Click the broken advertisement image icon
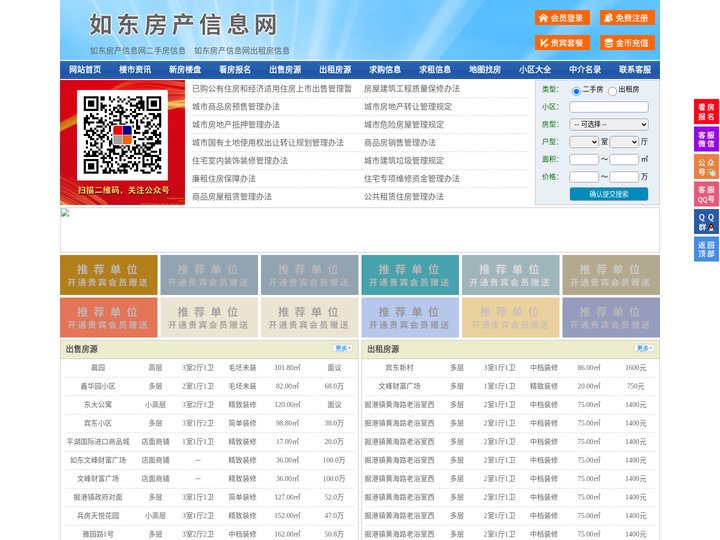The width and height of the screenshot is (720, 540). [x=65, y=213]
